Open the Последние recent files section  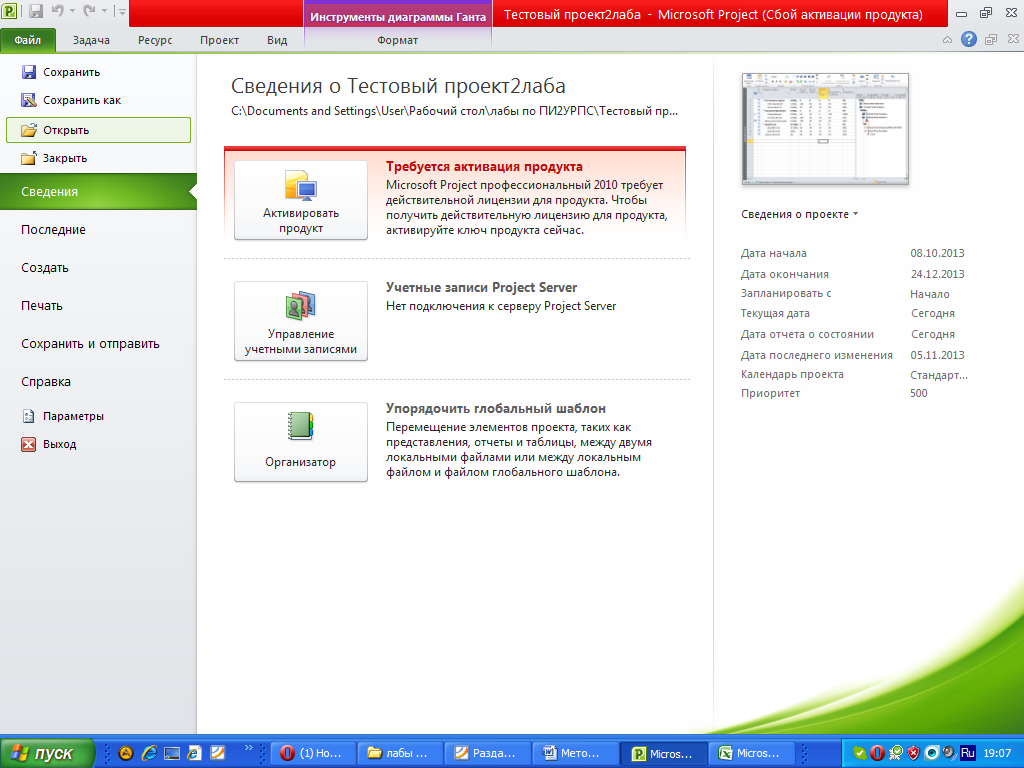(54, 230)
